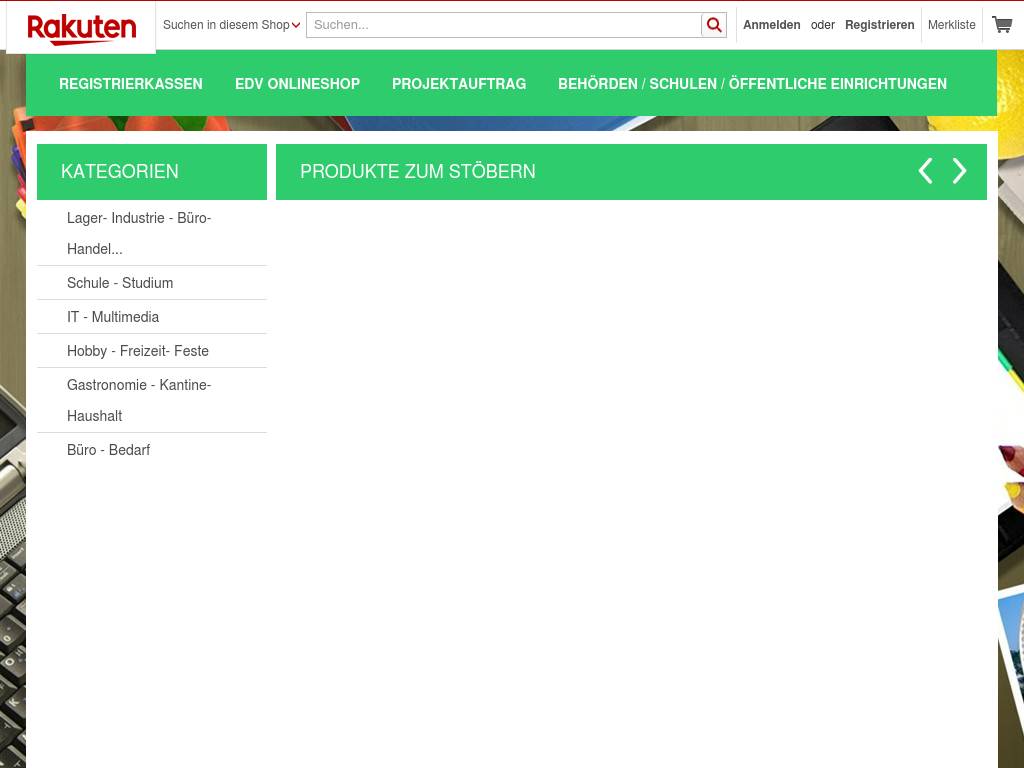Screen dimensions: 1024x768
Task: Go to EDV Onlineshop menu item
Action: (x=297, y=84)
